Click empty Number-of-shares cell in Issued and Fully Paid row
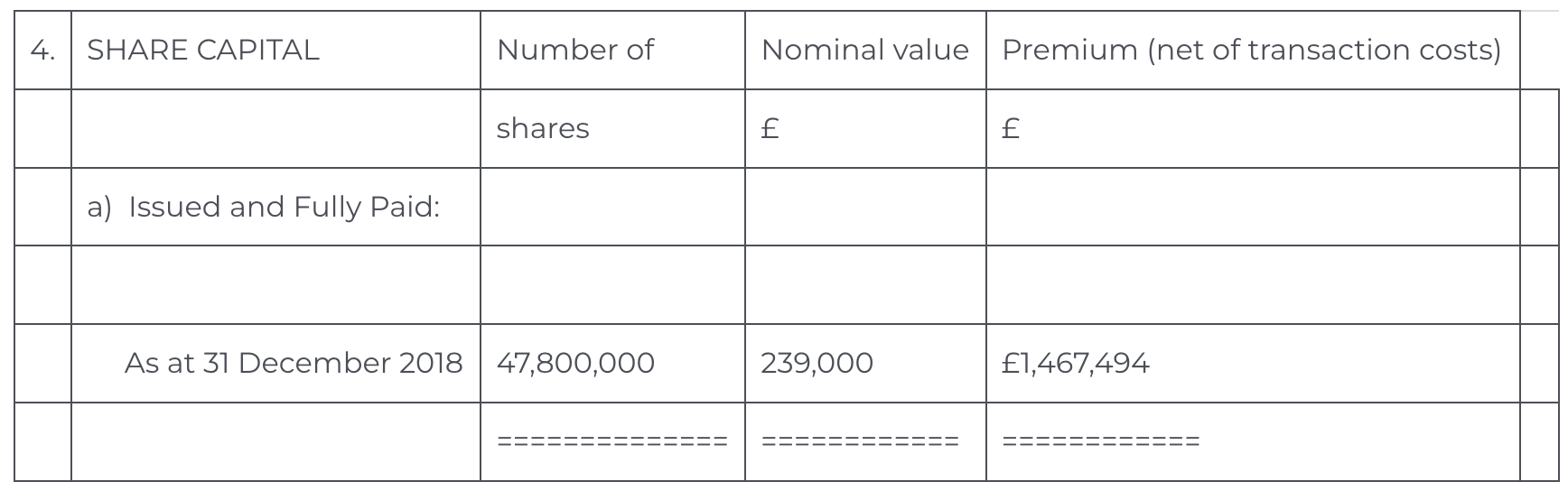 [612, 207]
